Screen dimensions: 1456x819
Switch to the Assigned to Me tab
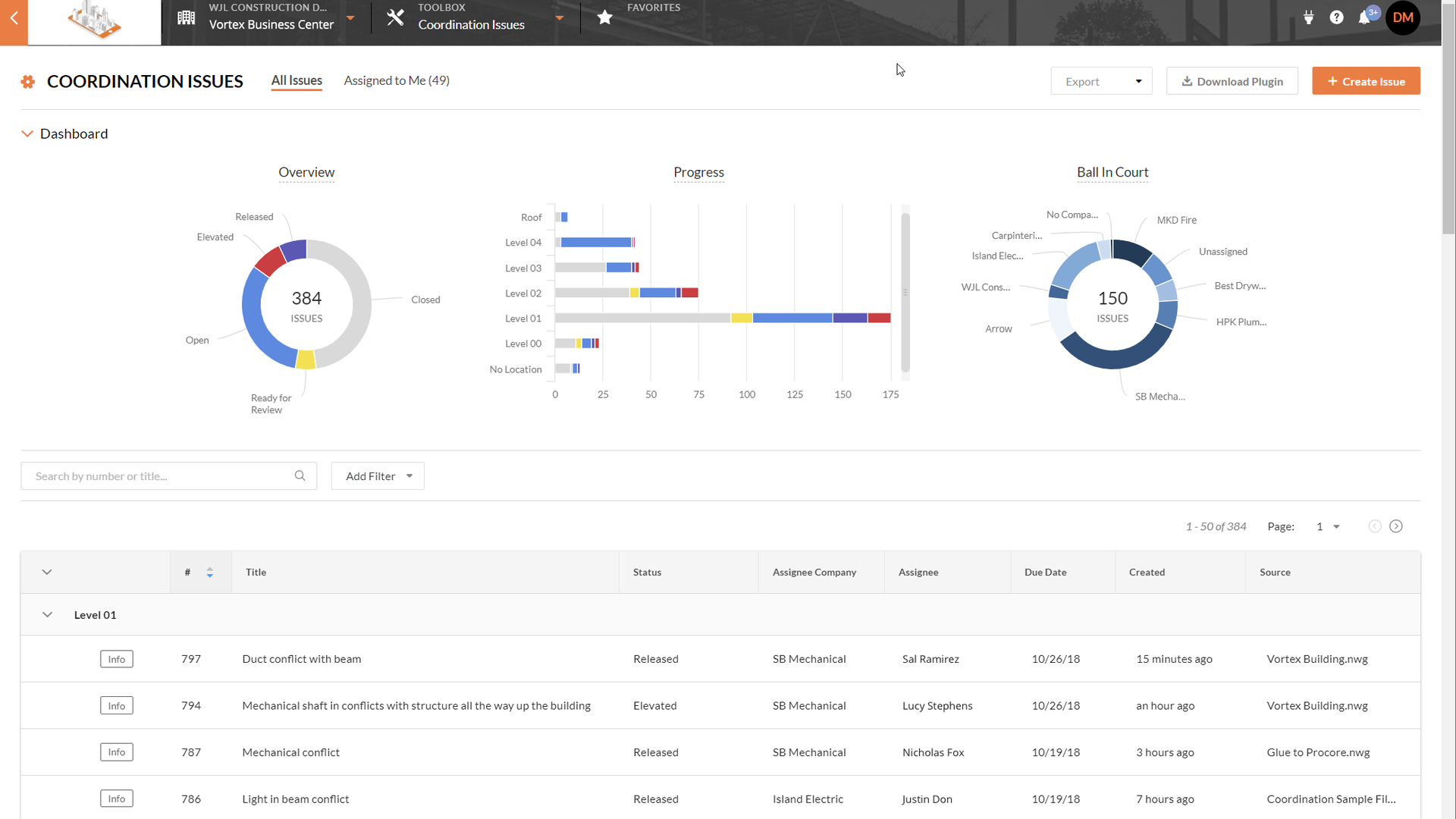click(396, 80)
